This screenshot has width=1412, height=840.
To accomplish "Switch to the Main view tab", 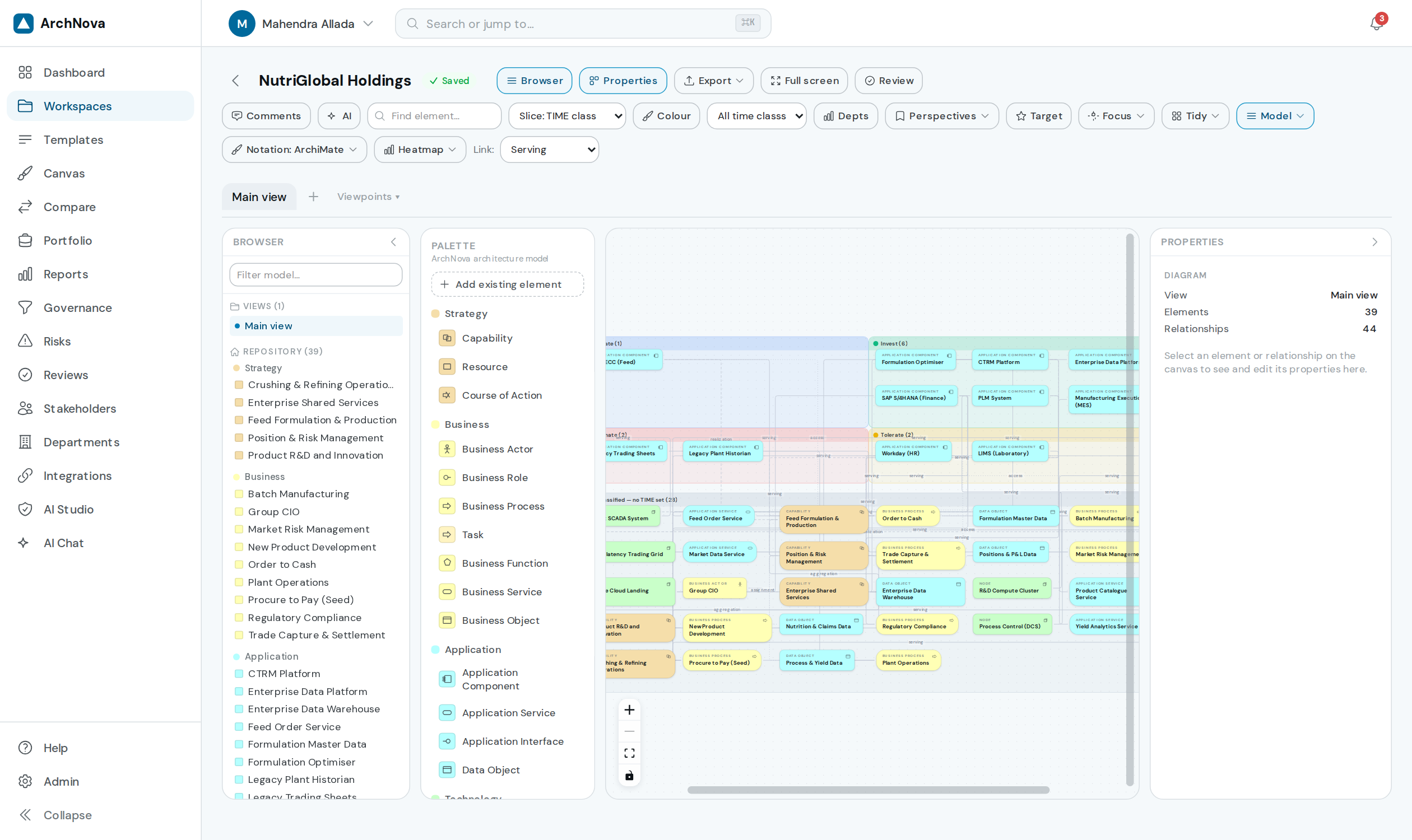I will click(x=259, y=197).
